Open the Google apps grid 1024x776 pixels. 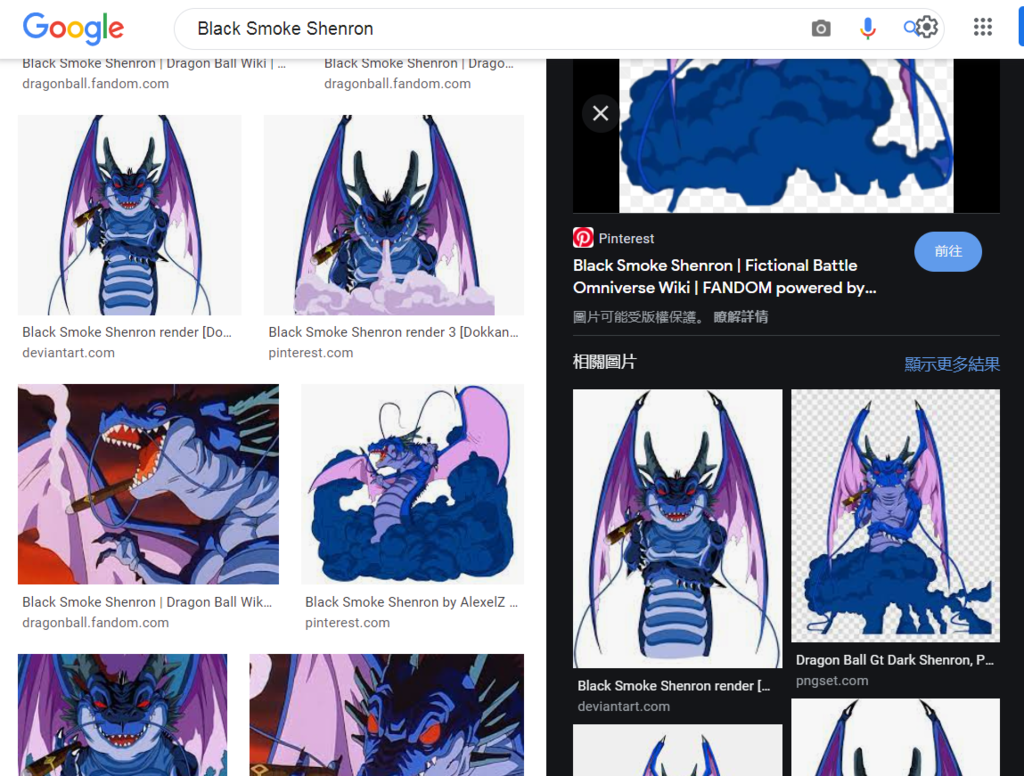coord(983,27)
